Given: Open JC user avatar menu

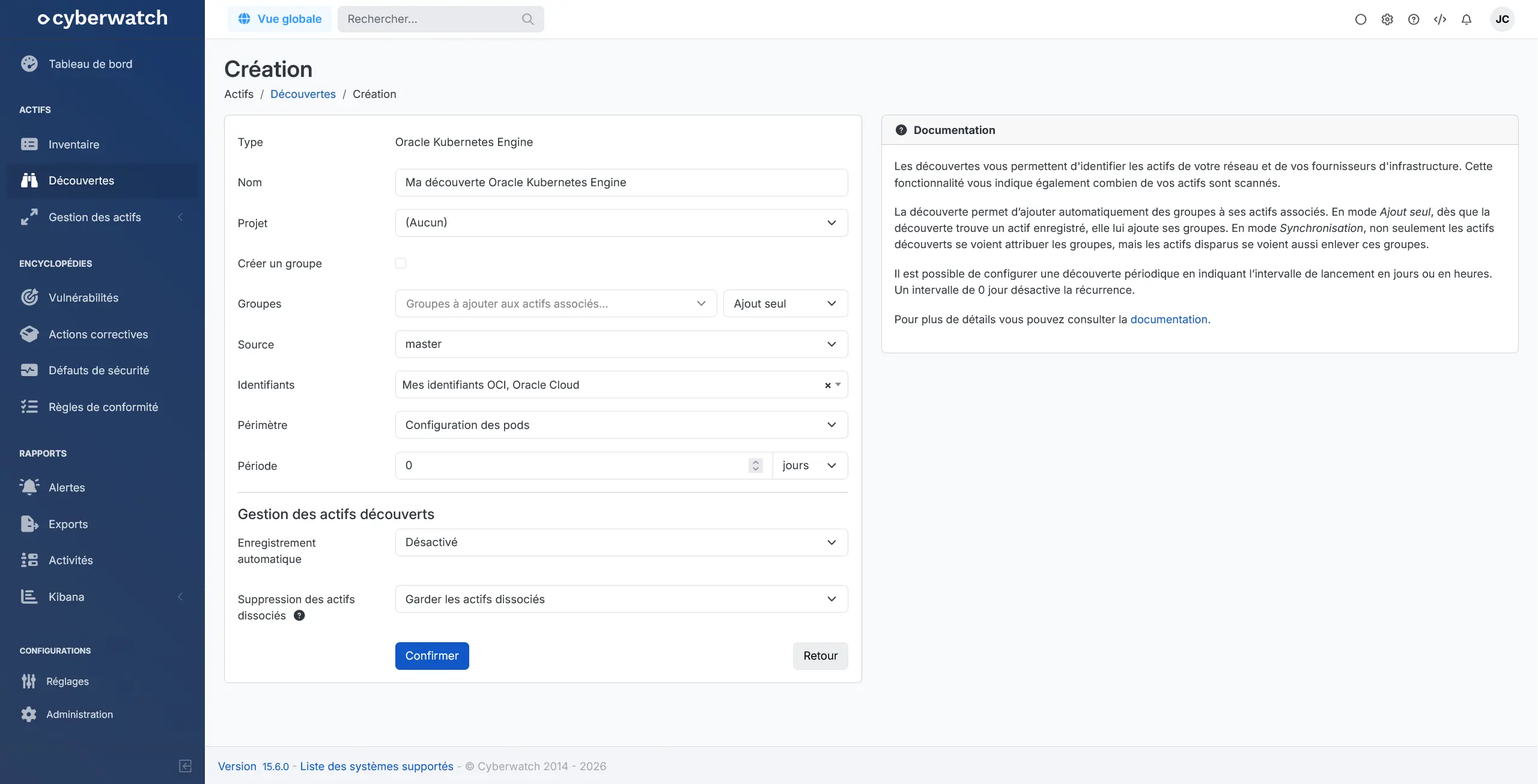Looking at the screenshot, I should pyautogui.click(x=1502, y=19).
